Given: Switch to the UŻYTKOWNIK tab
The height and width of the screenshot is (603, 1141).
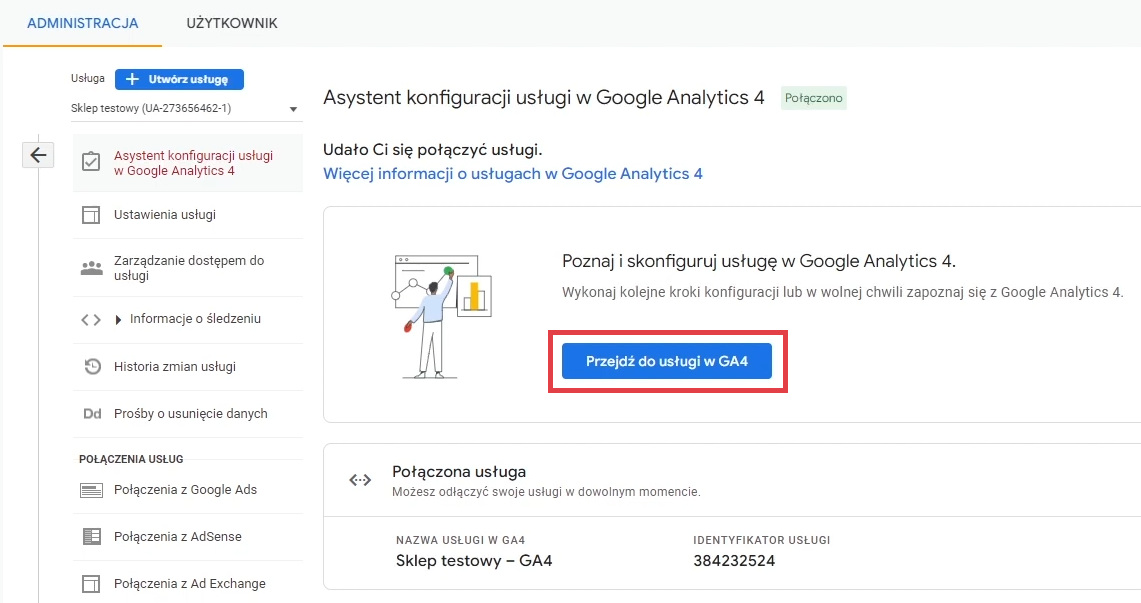Looking at the screenshot, I should pos(231,23).
